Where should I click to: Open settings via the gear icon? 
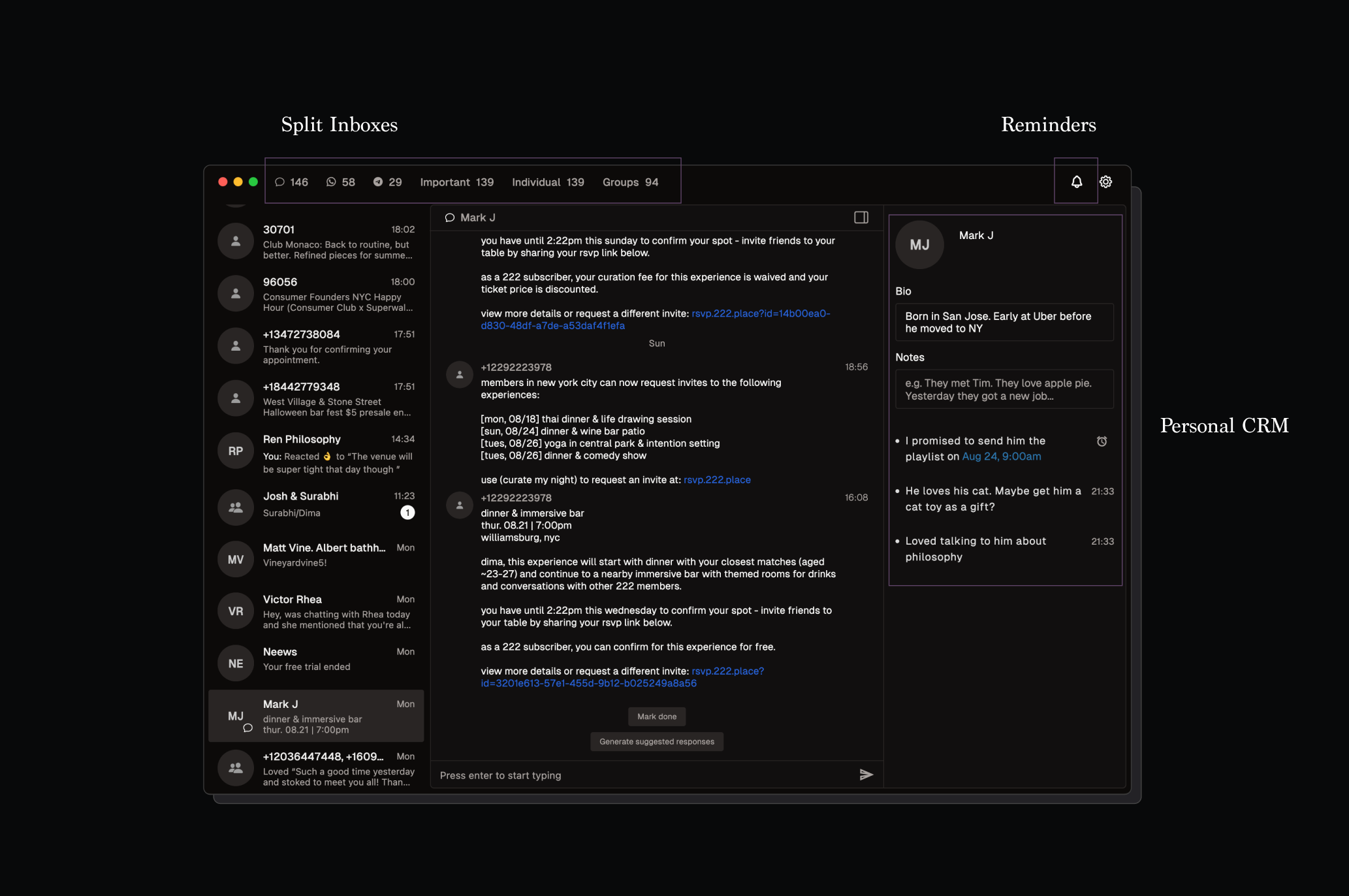point(1105,182)
